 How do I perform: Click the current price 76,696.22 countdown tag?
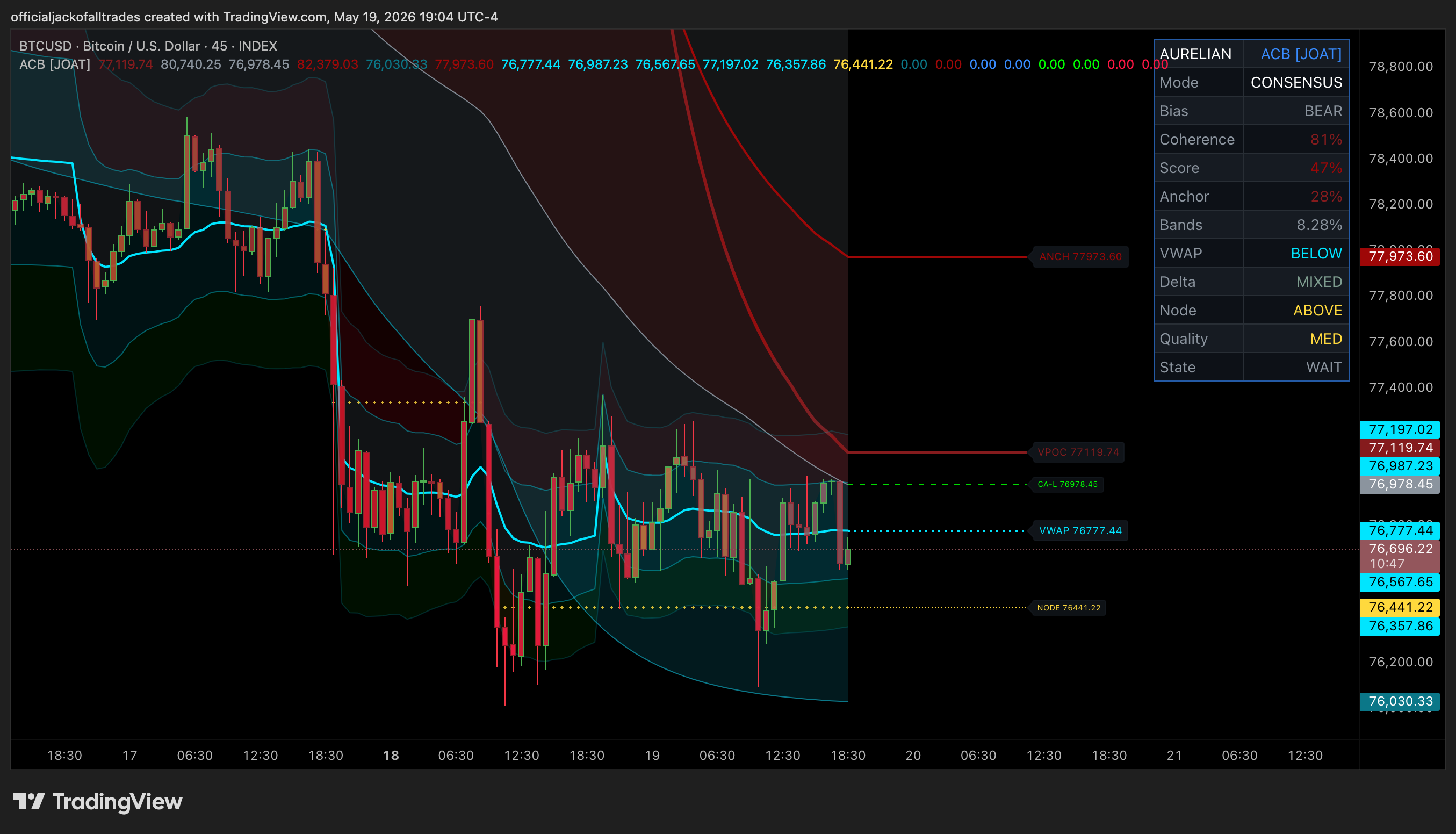tap(1400, 556)
